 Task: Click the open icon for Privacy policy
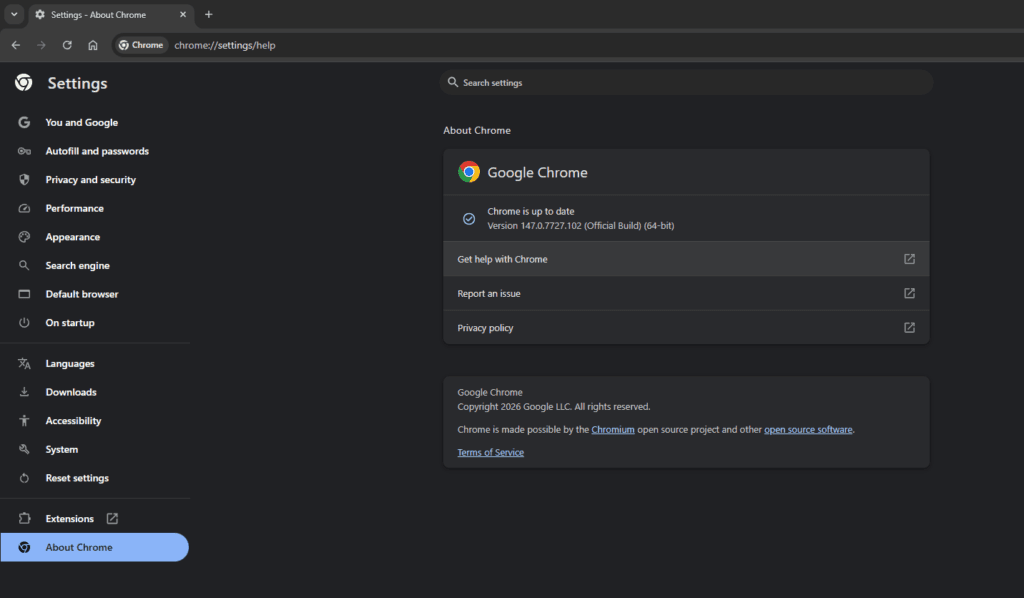pyautogui.click(x=909, y=328)
